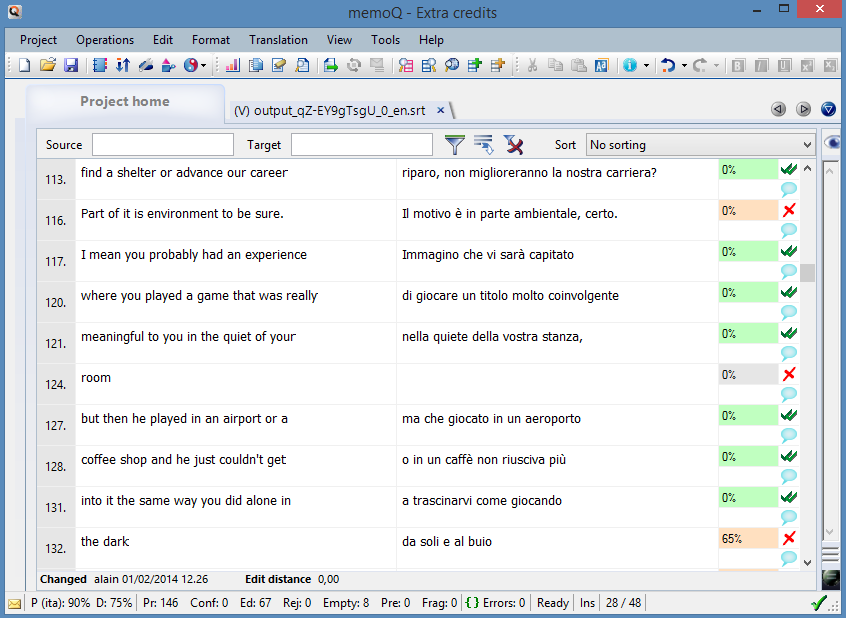Open a project via folder icon
The image size is (846, 618).
tap(47, 65)
